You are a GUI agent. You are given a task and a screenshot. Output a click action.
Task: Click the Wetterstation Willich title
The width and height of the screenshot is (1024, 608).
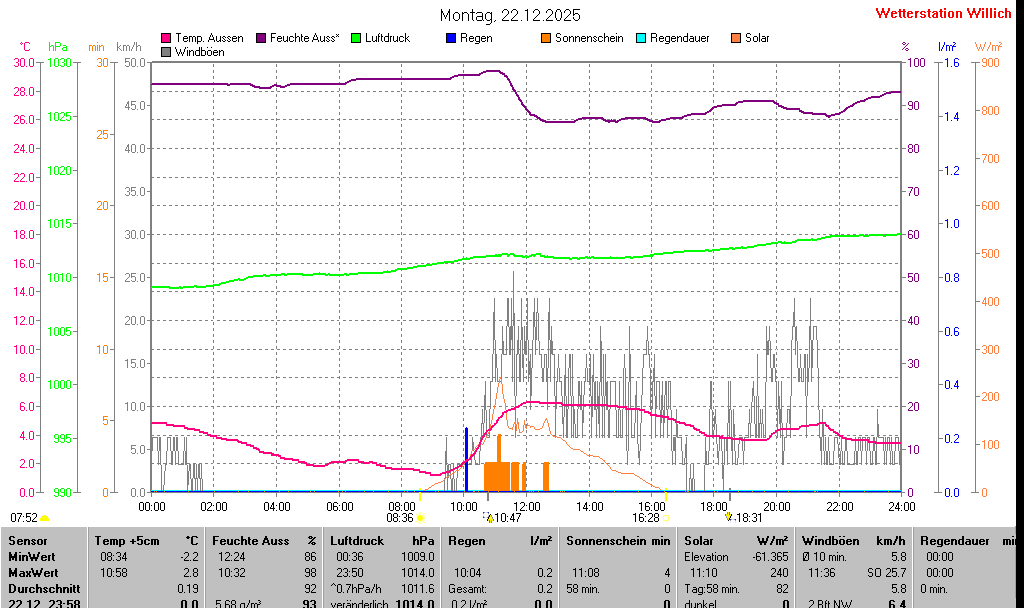945,13
